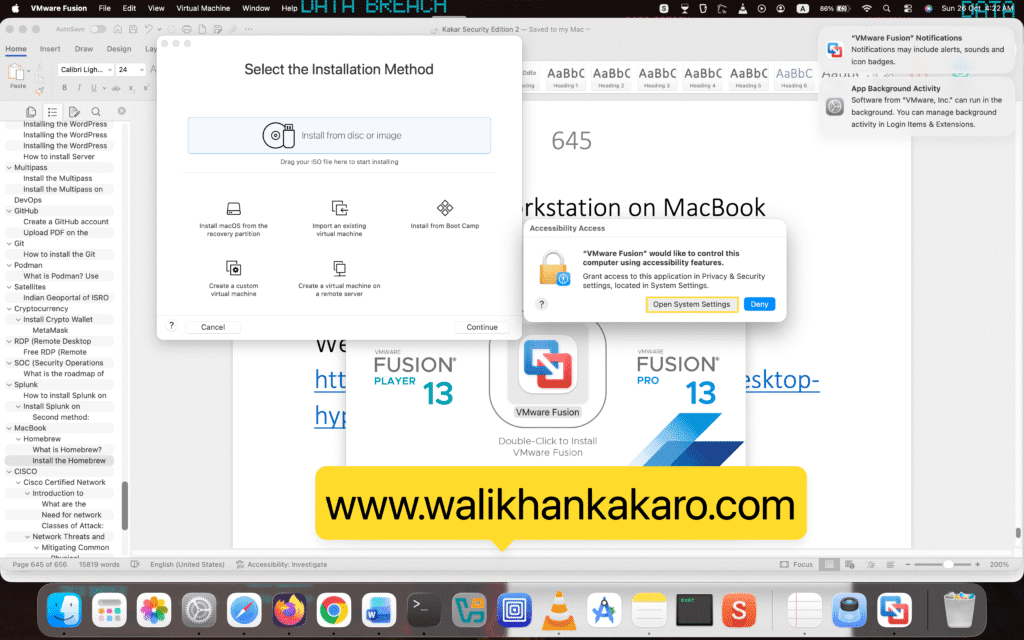
Task: Click Open System Settings in the Accessibility prompt
Action: point(692,304)
